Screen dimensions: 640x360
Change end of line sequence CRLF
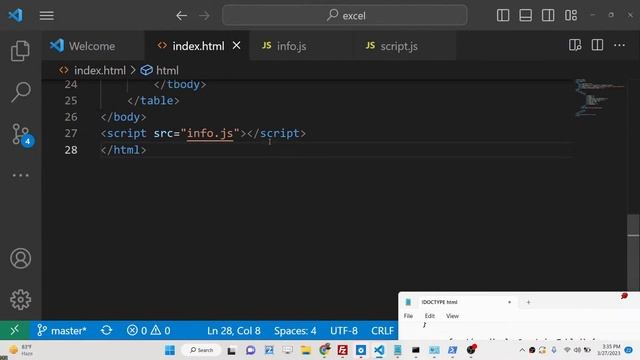click(x=382, y=330)
